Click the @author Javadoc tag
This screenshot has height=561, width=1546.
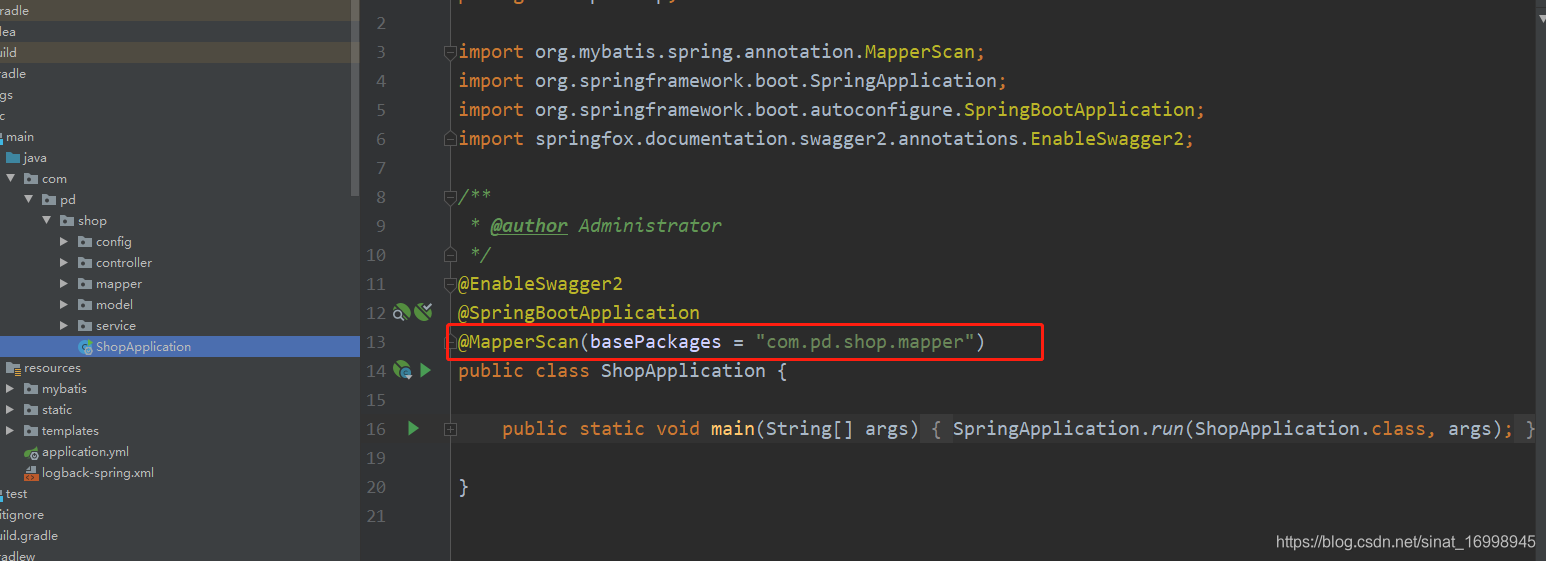529,226
